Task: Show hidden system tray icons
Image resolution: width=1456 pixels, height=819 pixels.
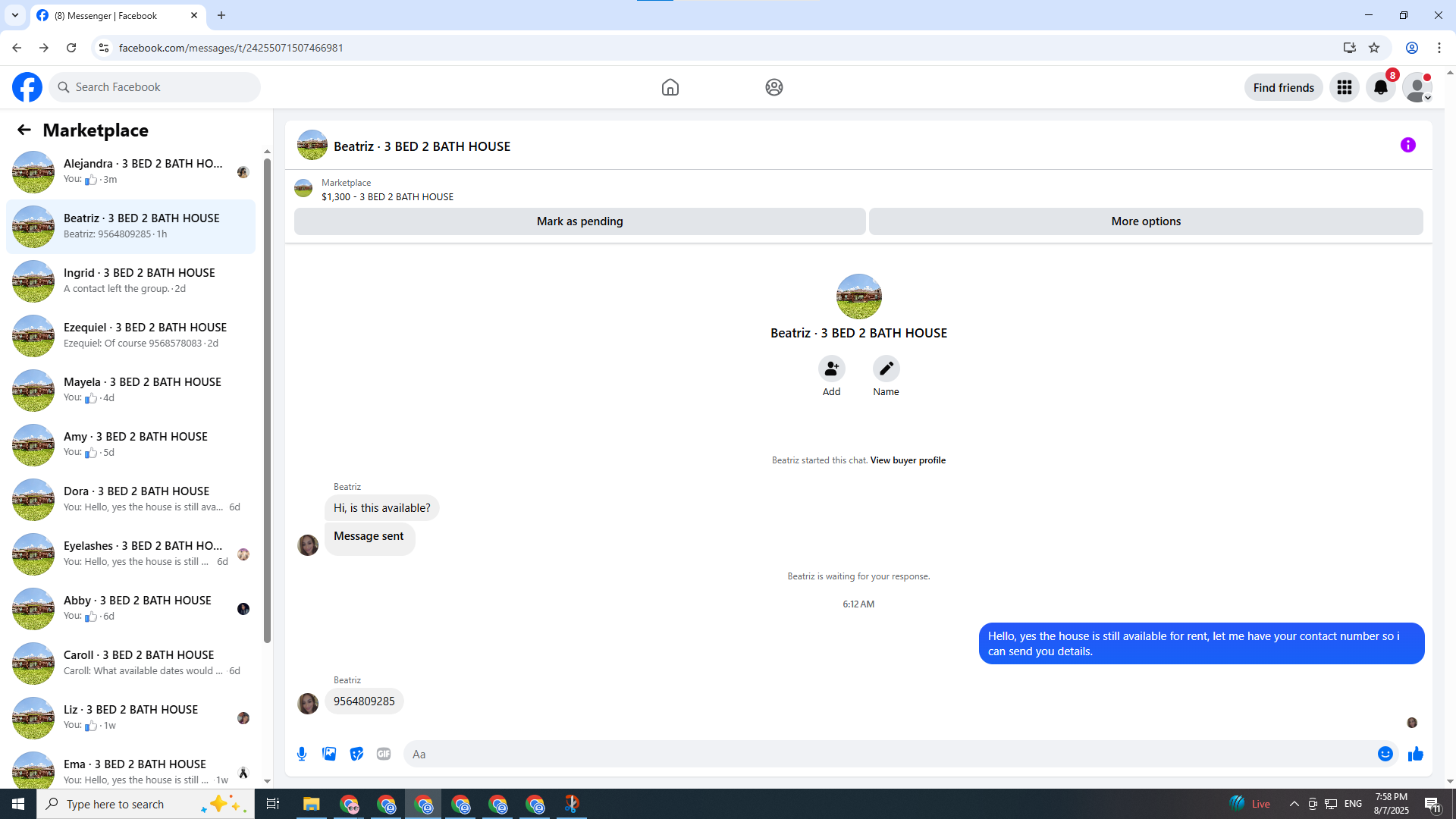Action: [x=1294, y=804]
